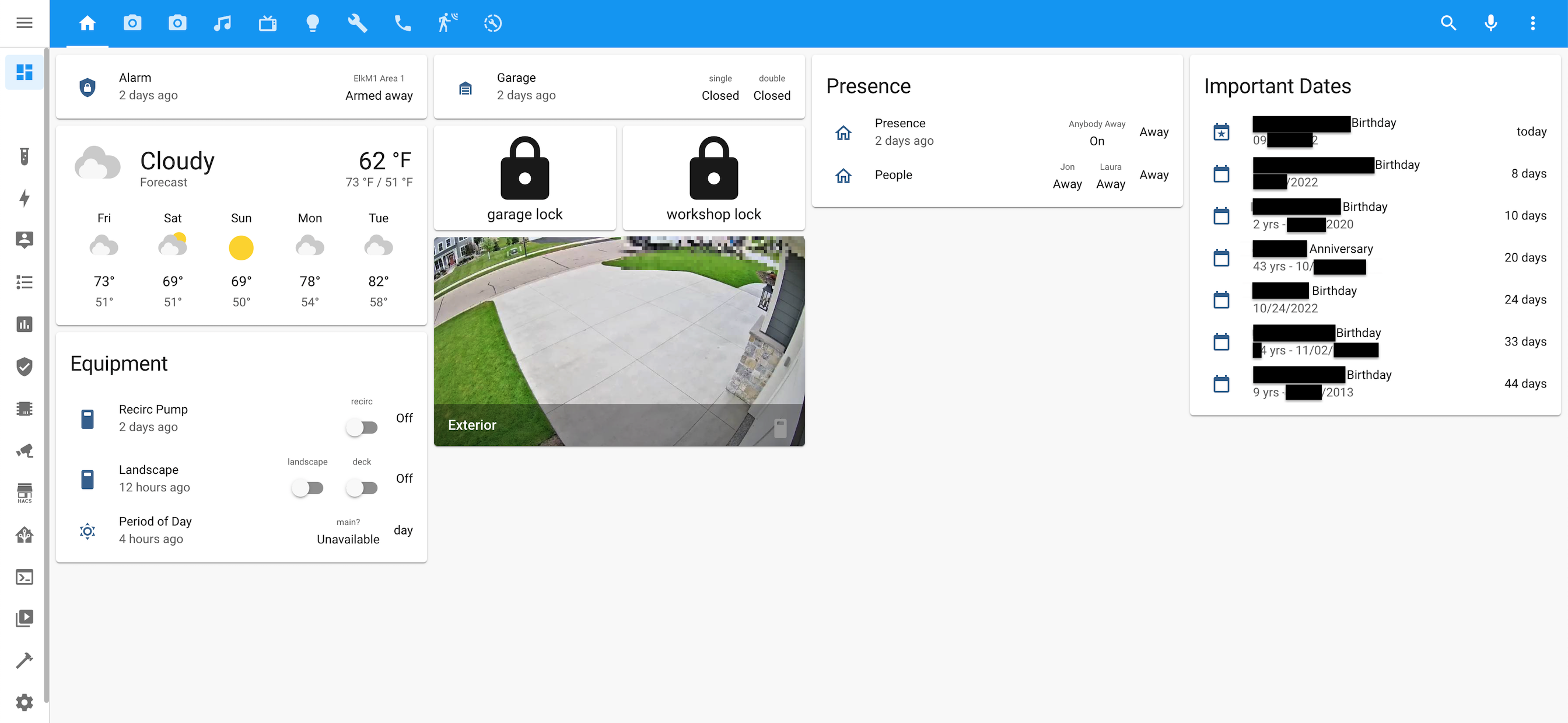Switch to the music note tab
This screenshot has width=1568, height=723.
pos(222,23)
